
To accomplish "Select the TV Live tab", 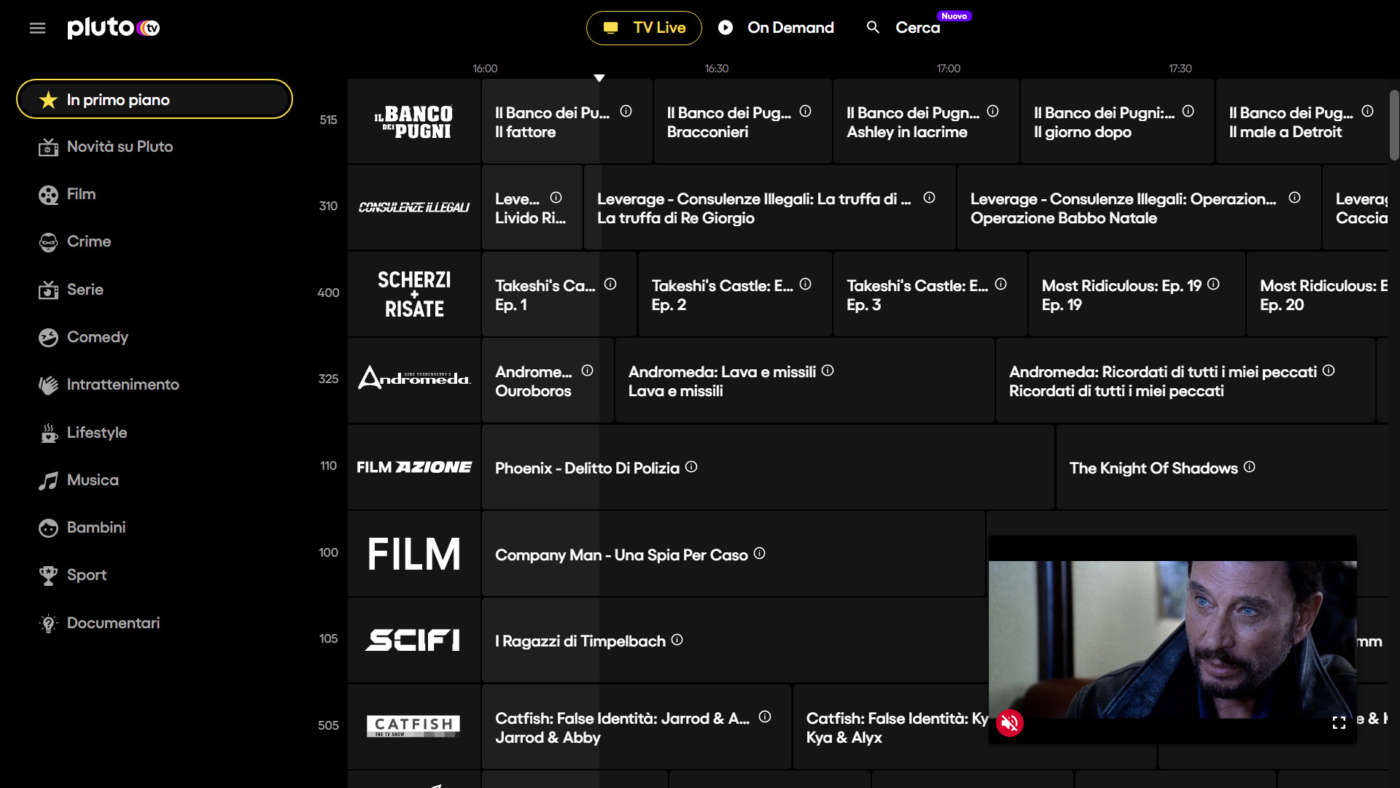I will pos(644,27).
